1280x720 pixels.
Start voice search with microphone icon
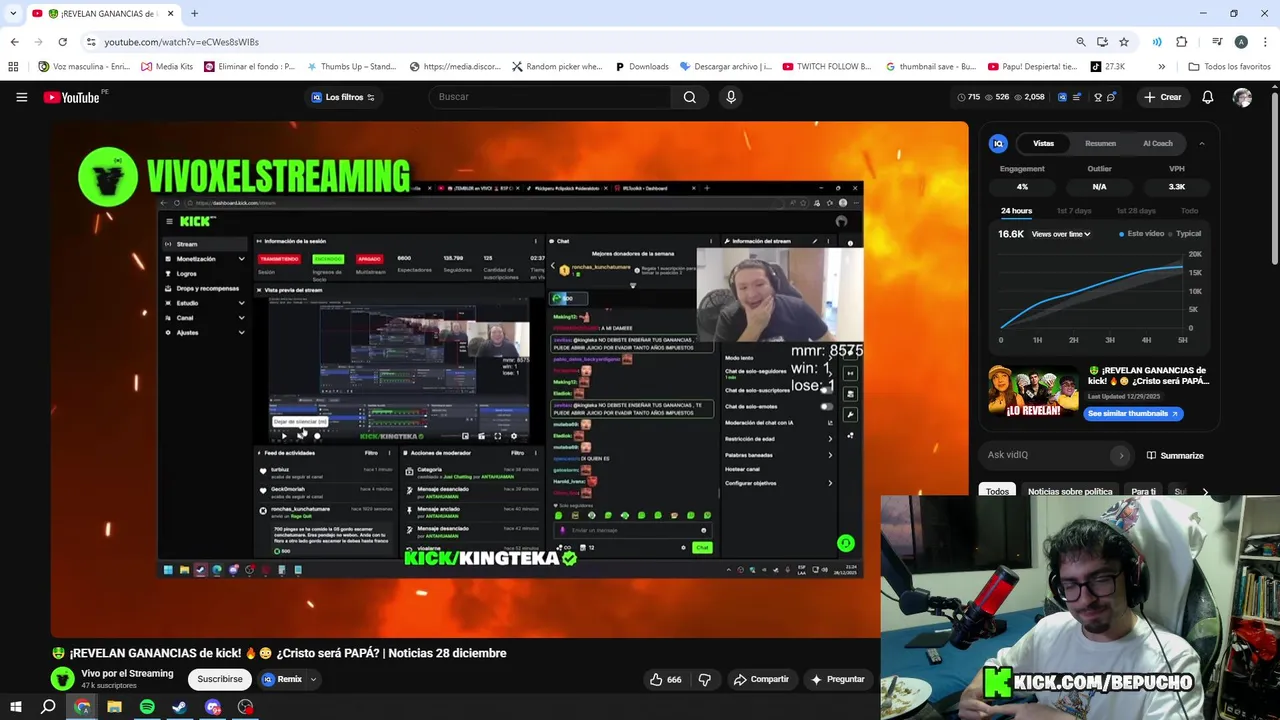(731, 97)
